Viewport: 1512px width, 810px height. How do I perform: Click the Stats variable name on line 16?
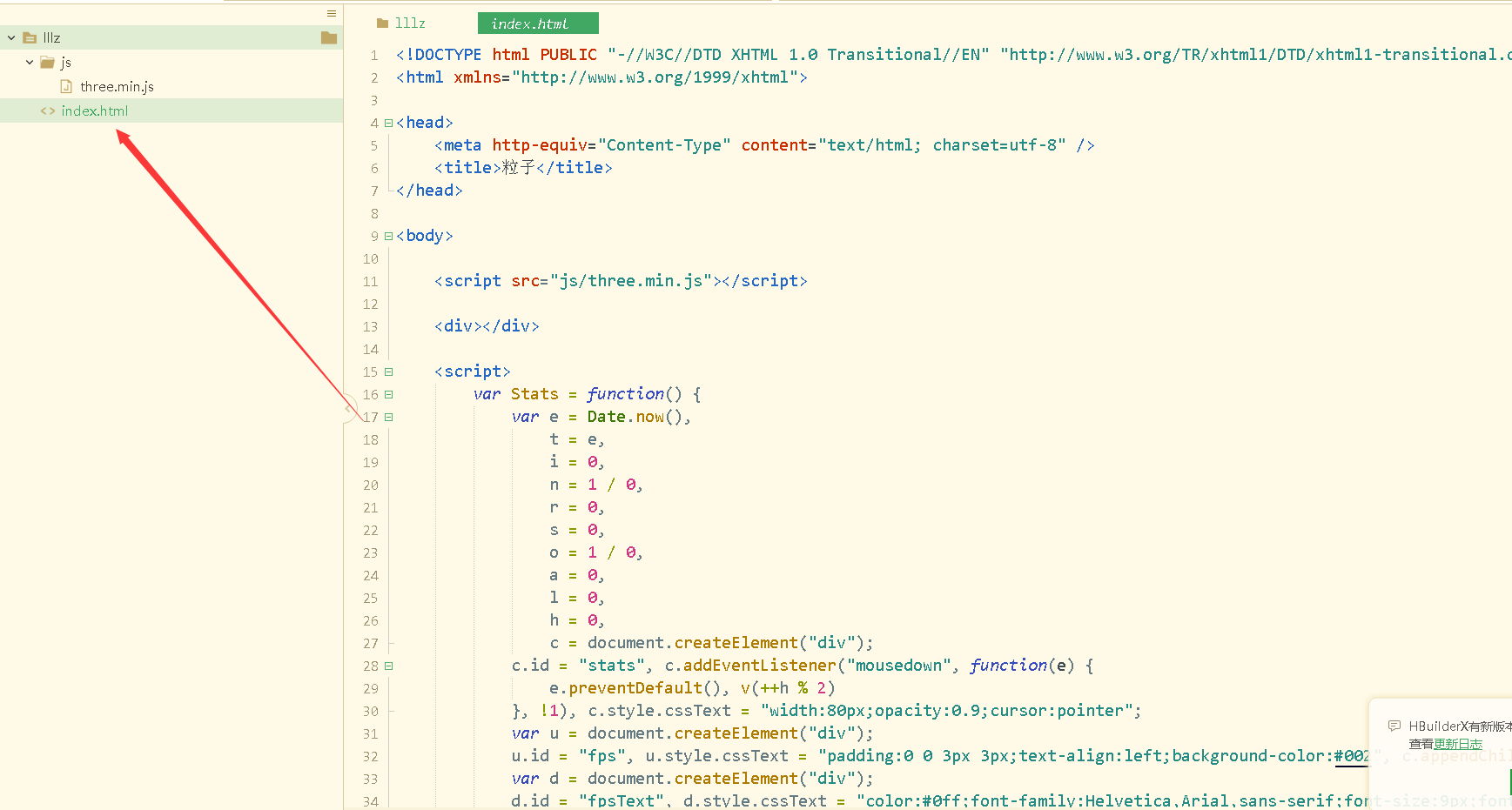(534, 394)
